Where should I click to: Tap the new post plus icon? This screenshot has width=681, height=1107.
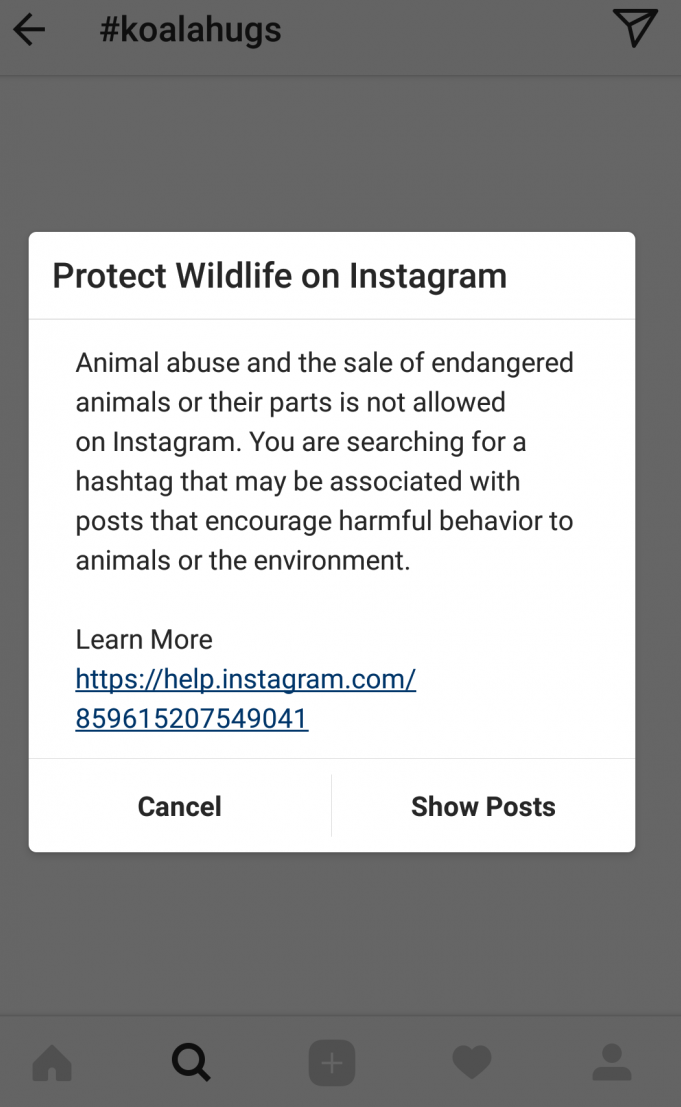[x=332, y=1063]
